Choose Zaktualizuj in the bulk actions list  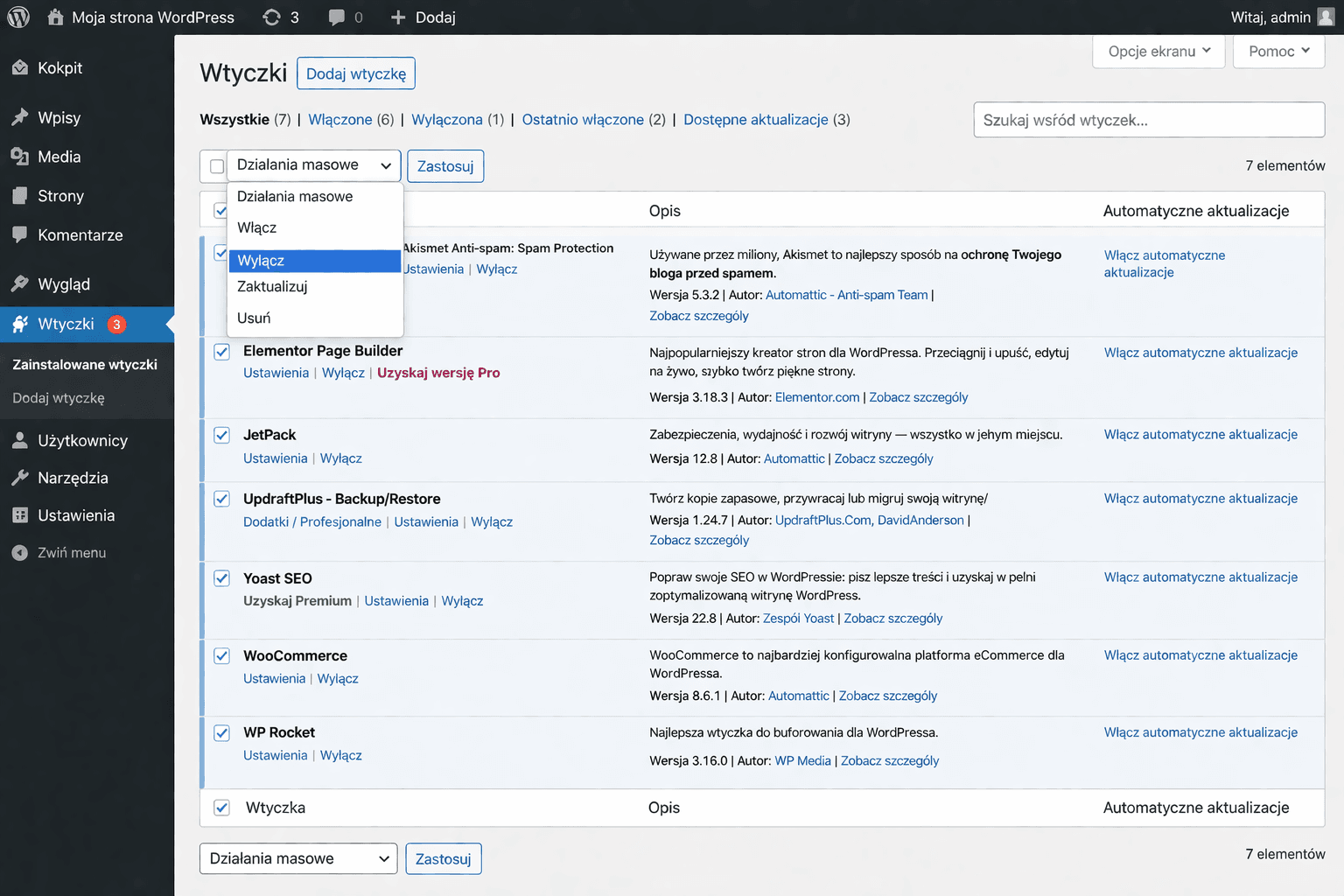(x=315, y=286)
